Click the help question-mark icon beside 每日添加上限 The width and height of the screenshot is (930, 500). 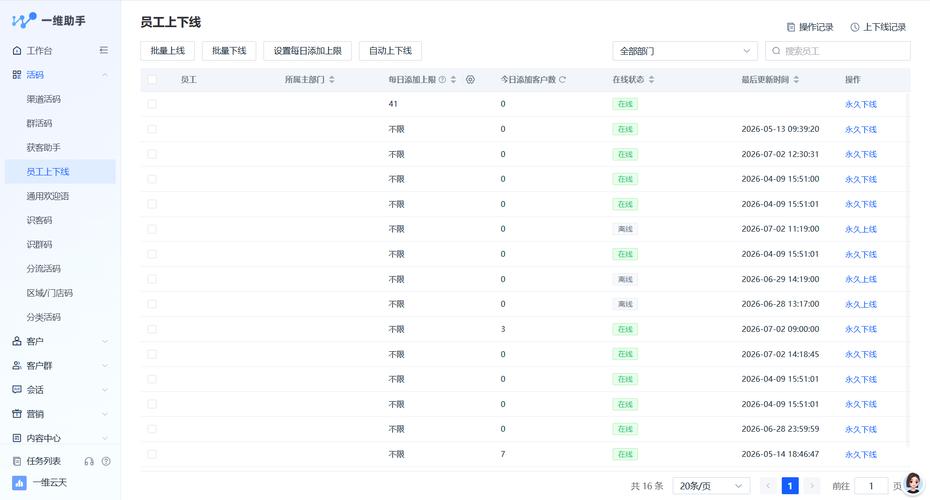442,79
